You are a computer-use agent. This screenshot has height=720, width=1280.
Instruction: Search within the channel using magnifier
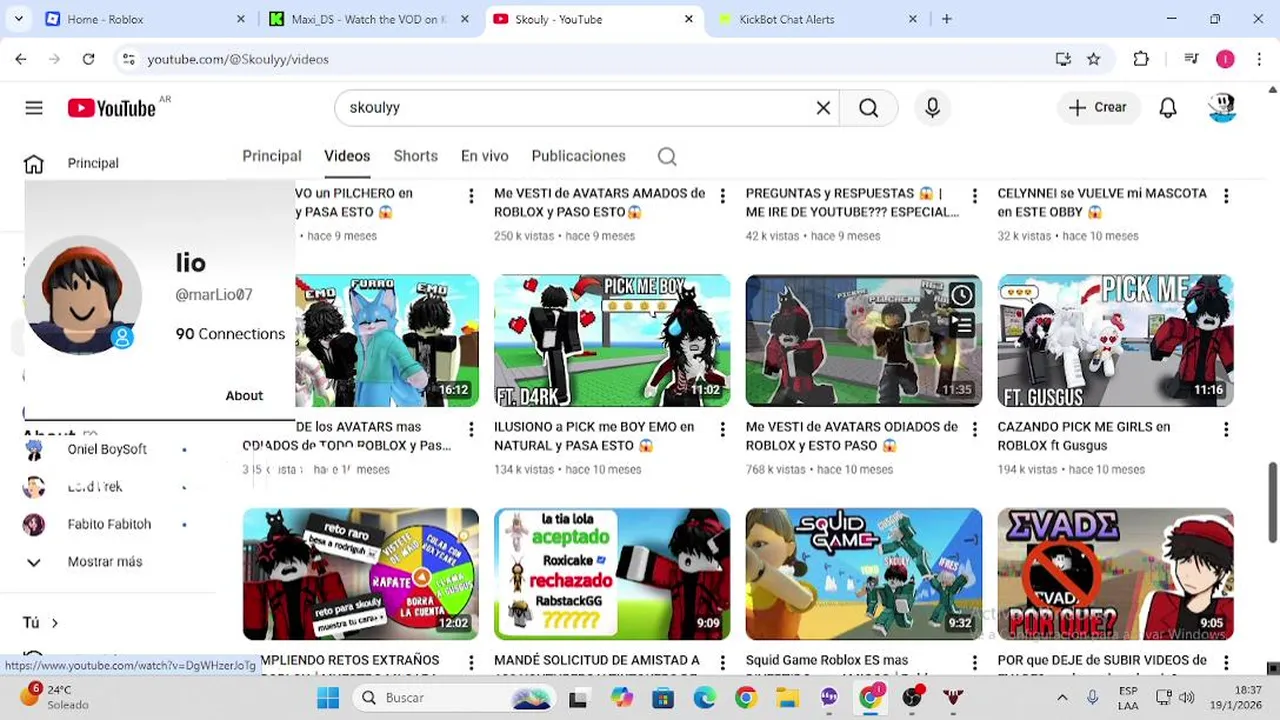point(667,156)
